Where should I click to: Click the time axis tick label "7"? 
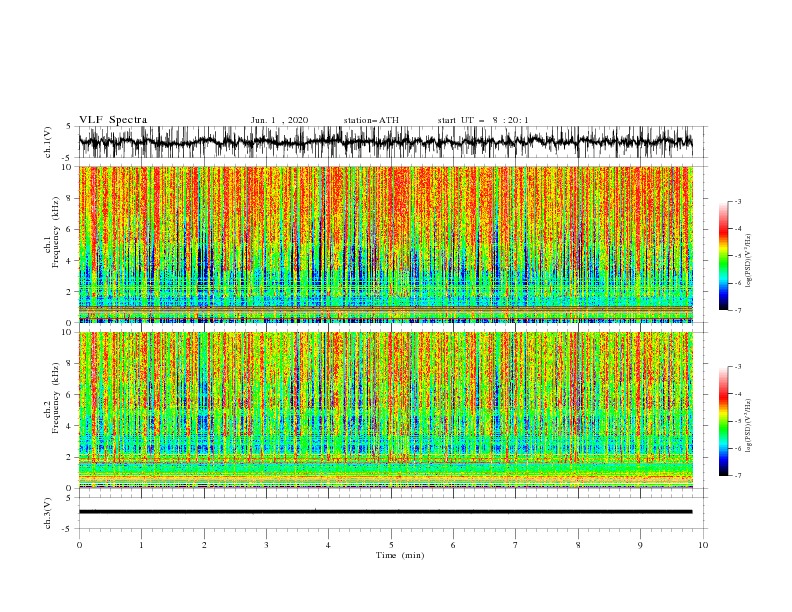(x=516, y=545)
